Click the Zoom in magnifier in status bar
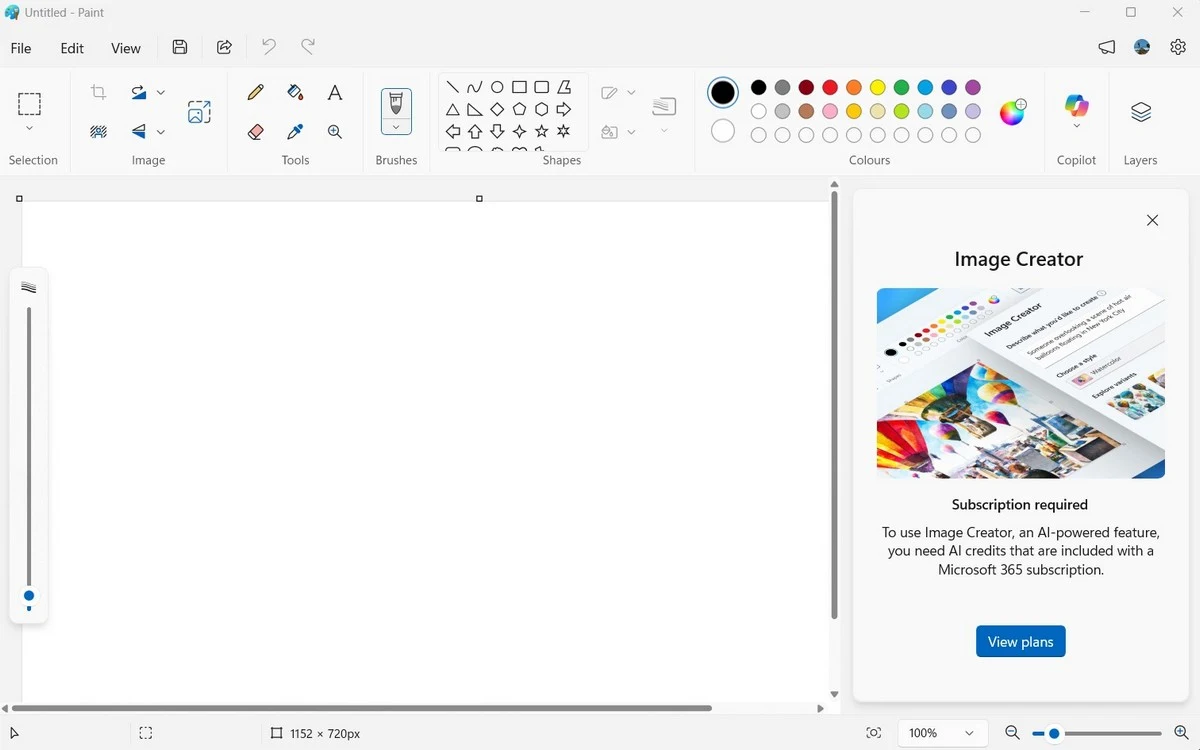Viewport: 1200px width, 750px height. click(x=1181, y=733)
